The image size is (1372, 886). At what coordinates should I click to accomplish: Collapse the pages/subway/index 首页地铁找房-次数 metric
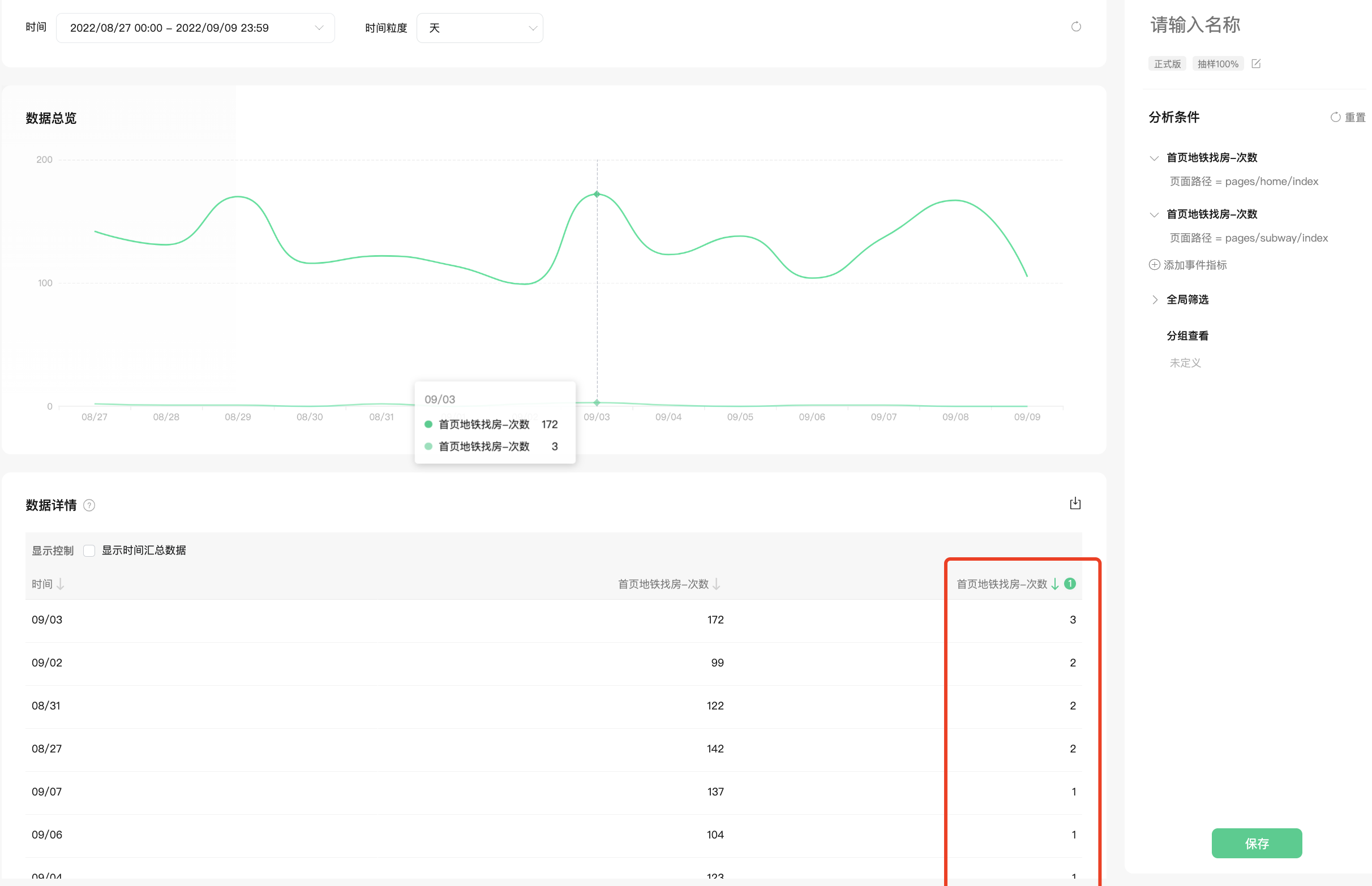tap(1154, 214)
